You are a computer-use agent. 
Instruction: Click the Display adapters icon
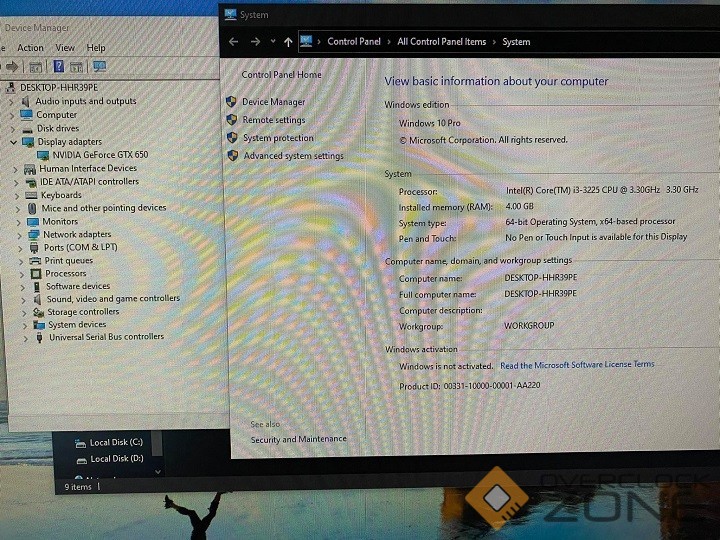click(x=28, y=142)
